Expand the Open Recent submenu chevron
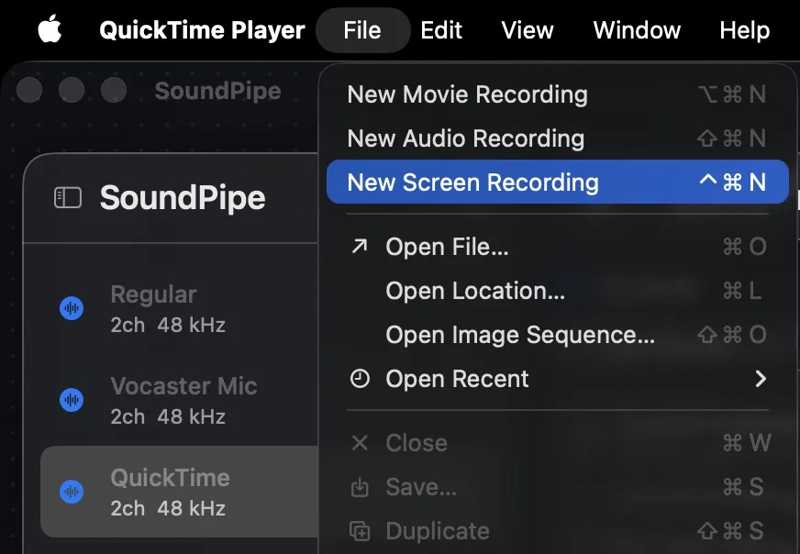This screenshot has width=800, height=554. 761,379
